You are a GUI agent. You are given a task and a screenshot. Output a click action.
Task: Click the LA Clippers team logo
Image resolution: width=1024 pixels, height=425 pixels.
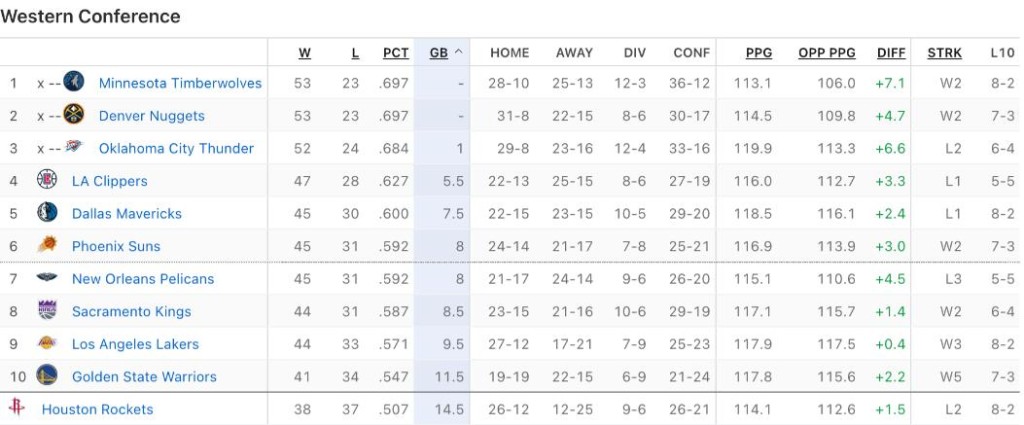47,181
